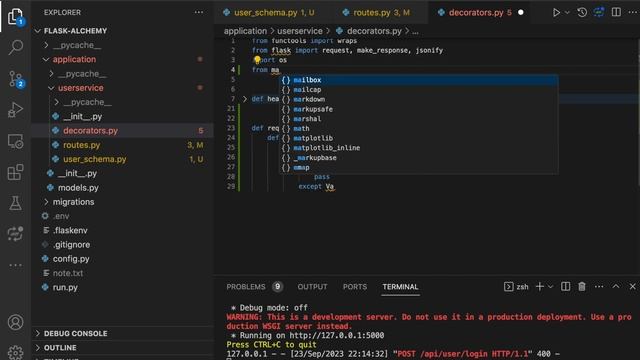640x360 pixels.
Task: Select the zsh terminal instance
Action: click(x=516, y=287)
